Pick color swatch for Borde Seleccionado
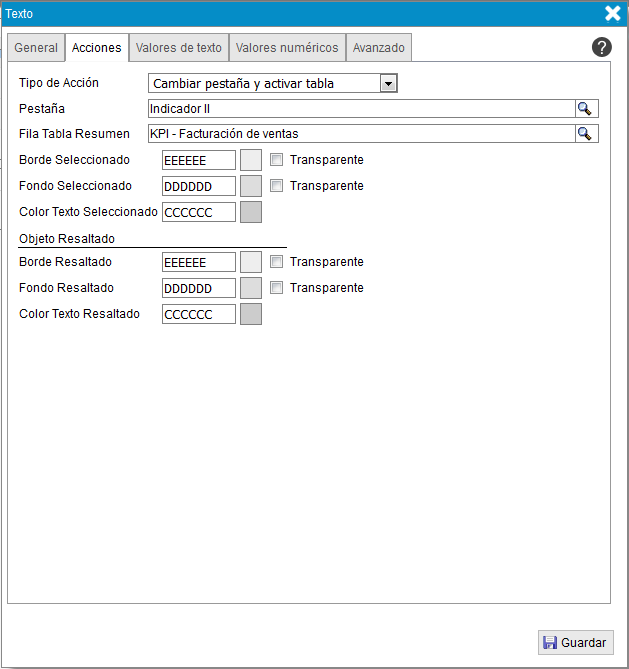Image resolution: width=629 pixels, height=669 pixels. pos(251,160)
